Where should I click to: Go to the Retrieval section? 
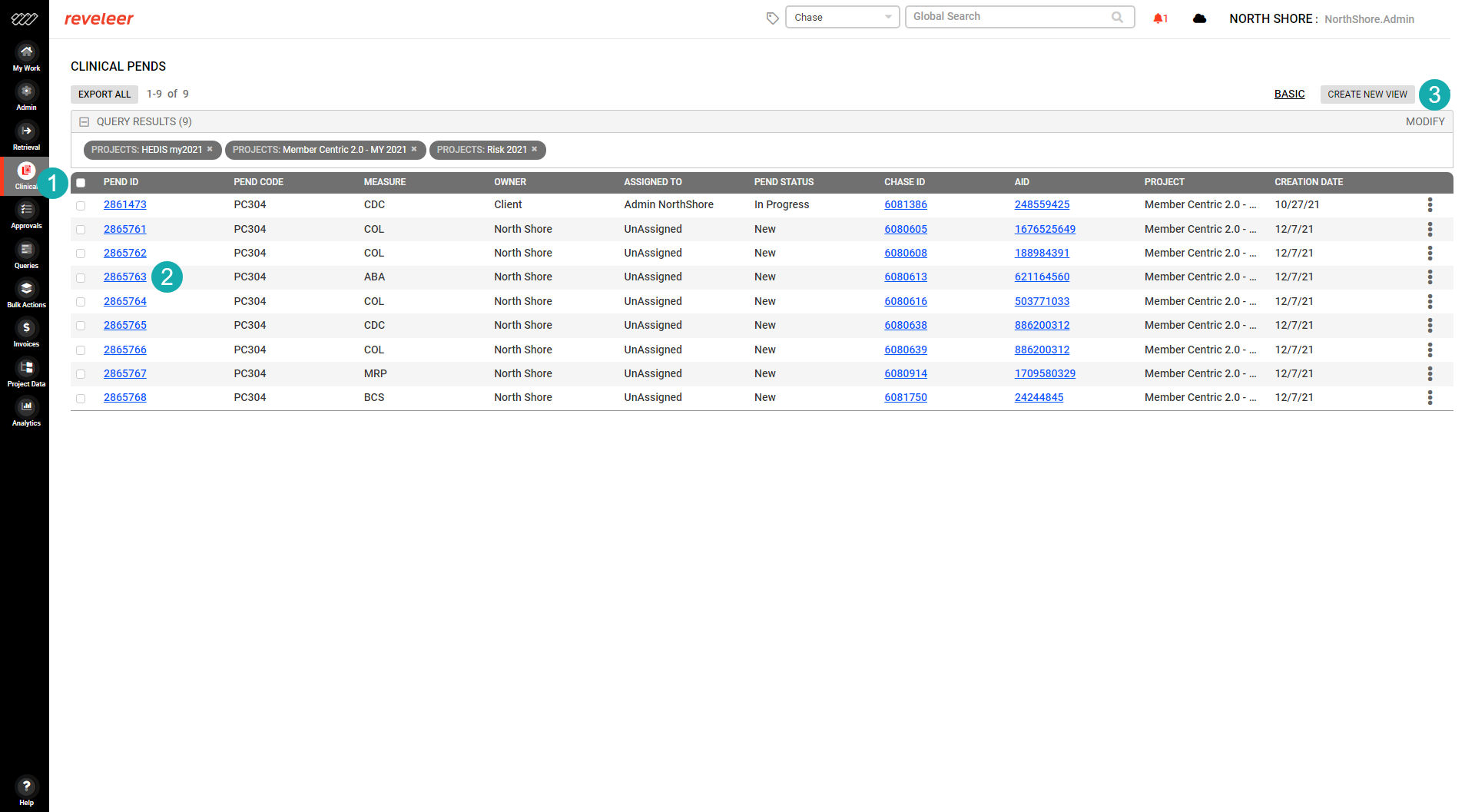[26, 137]
